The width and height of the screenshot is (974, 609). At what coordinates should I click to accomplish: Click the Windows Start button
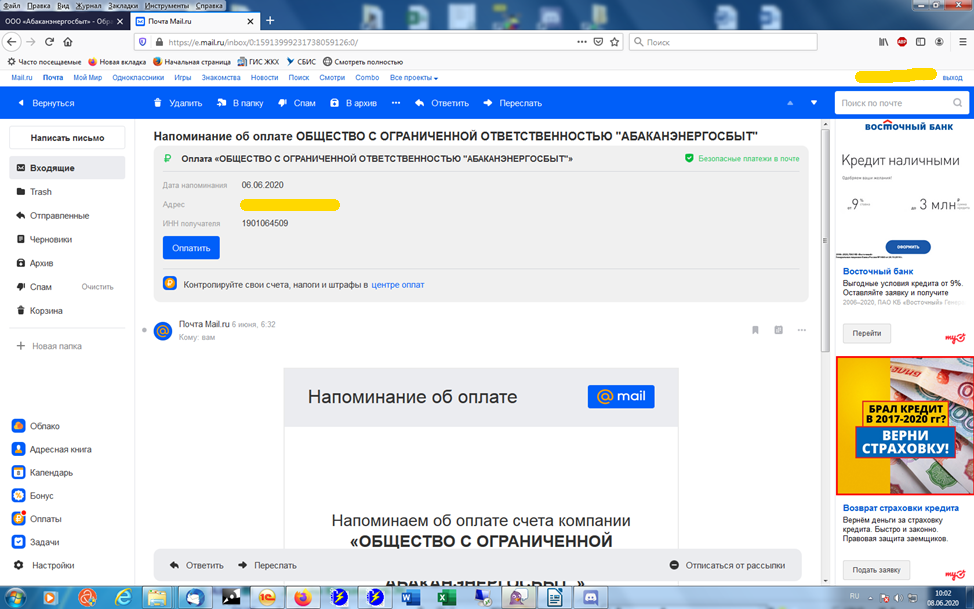(14, 598)
